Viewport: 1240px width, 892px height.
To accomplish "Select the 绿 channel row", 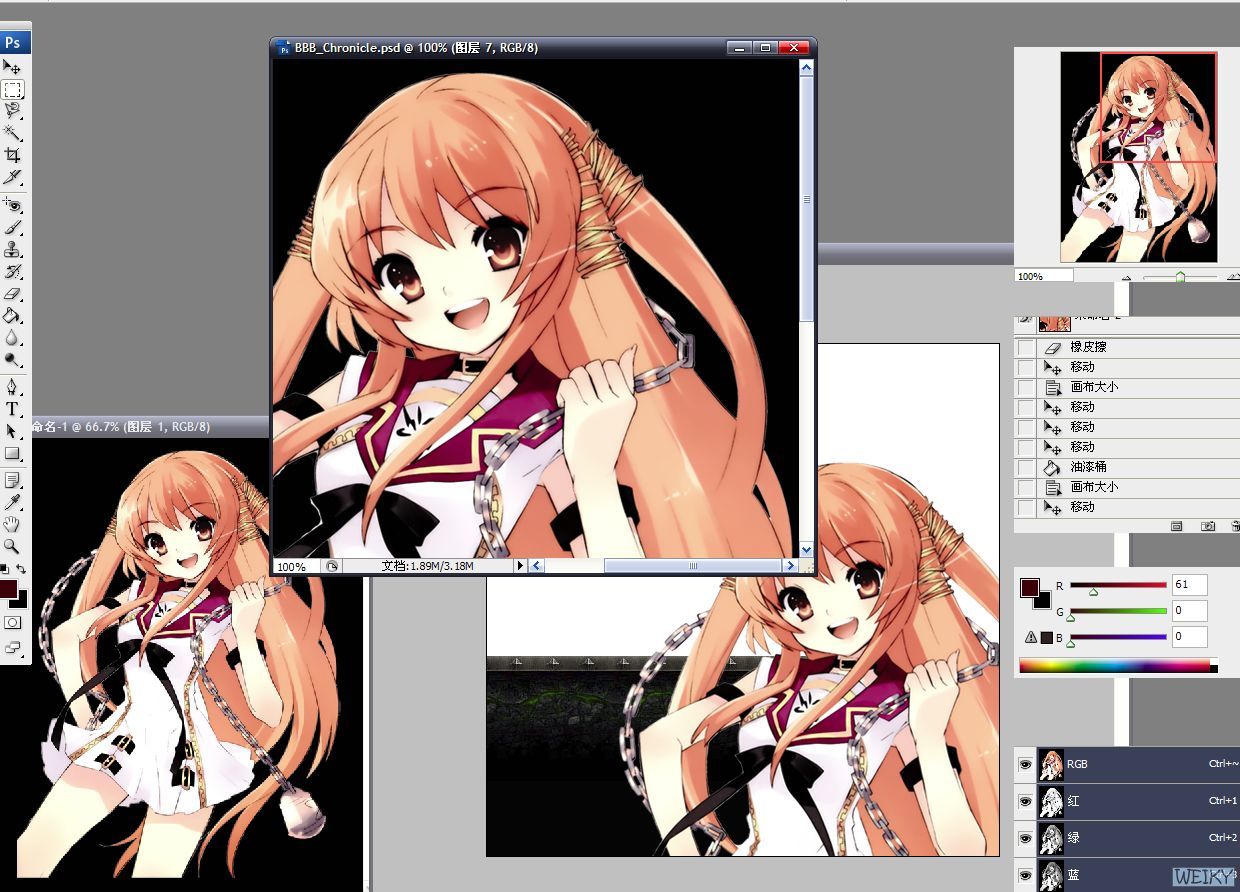I will 1138,839.
